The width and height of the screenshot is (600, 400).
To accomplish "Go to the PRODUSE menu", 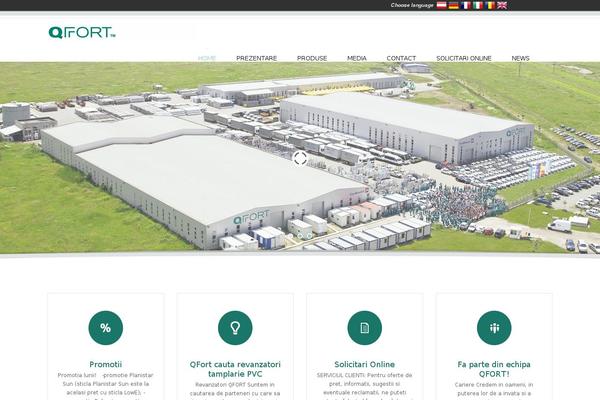I will [x=312, y=58].
